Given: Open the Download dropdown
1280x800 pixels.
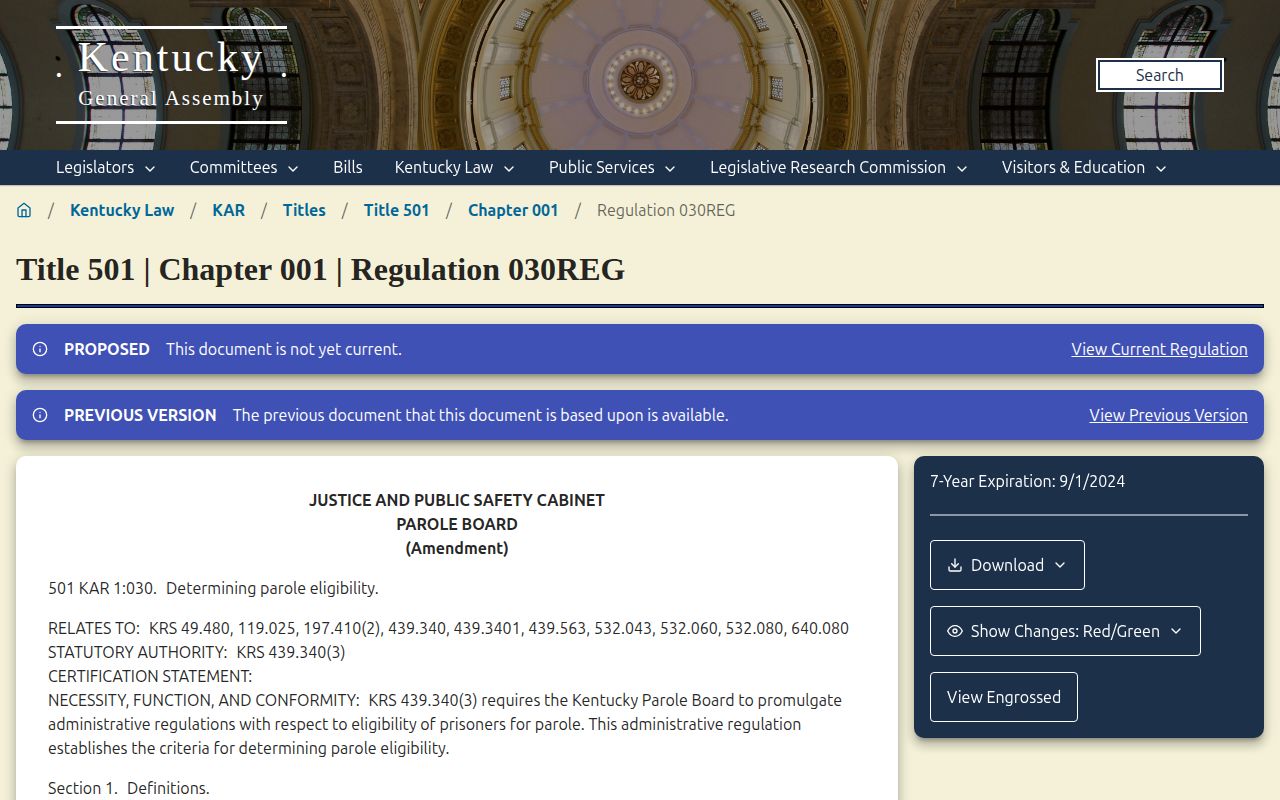Looking at the screenshot, I should (x=1007, y=565).
